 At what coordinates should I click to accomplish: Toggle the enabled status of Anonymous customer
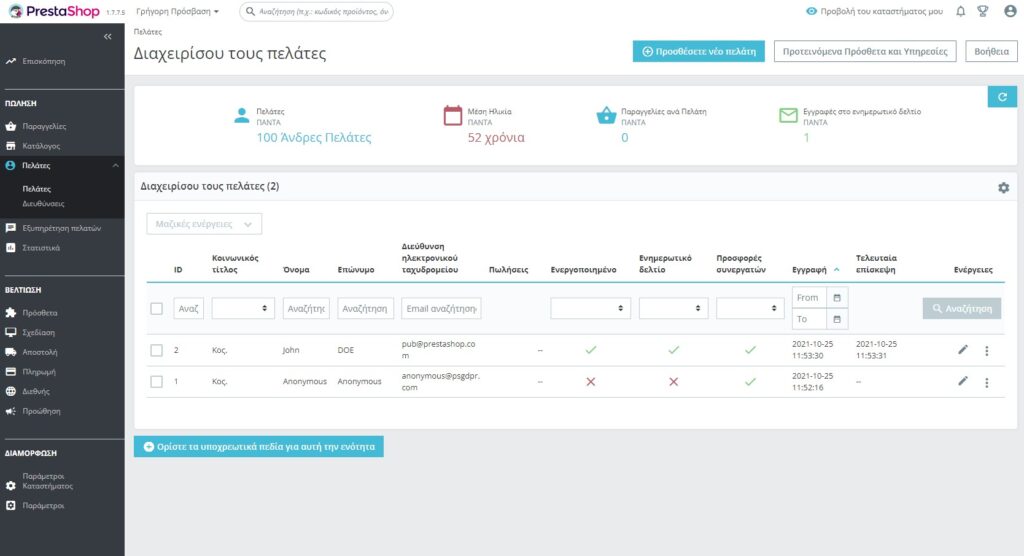590,382
